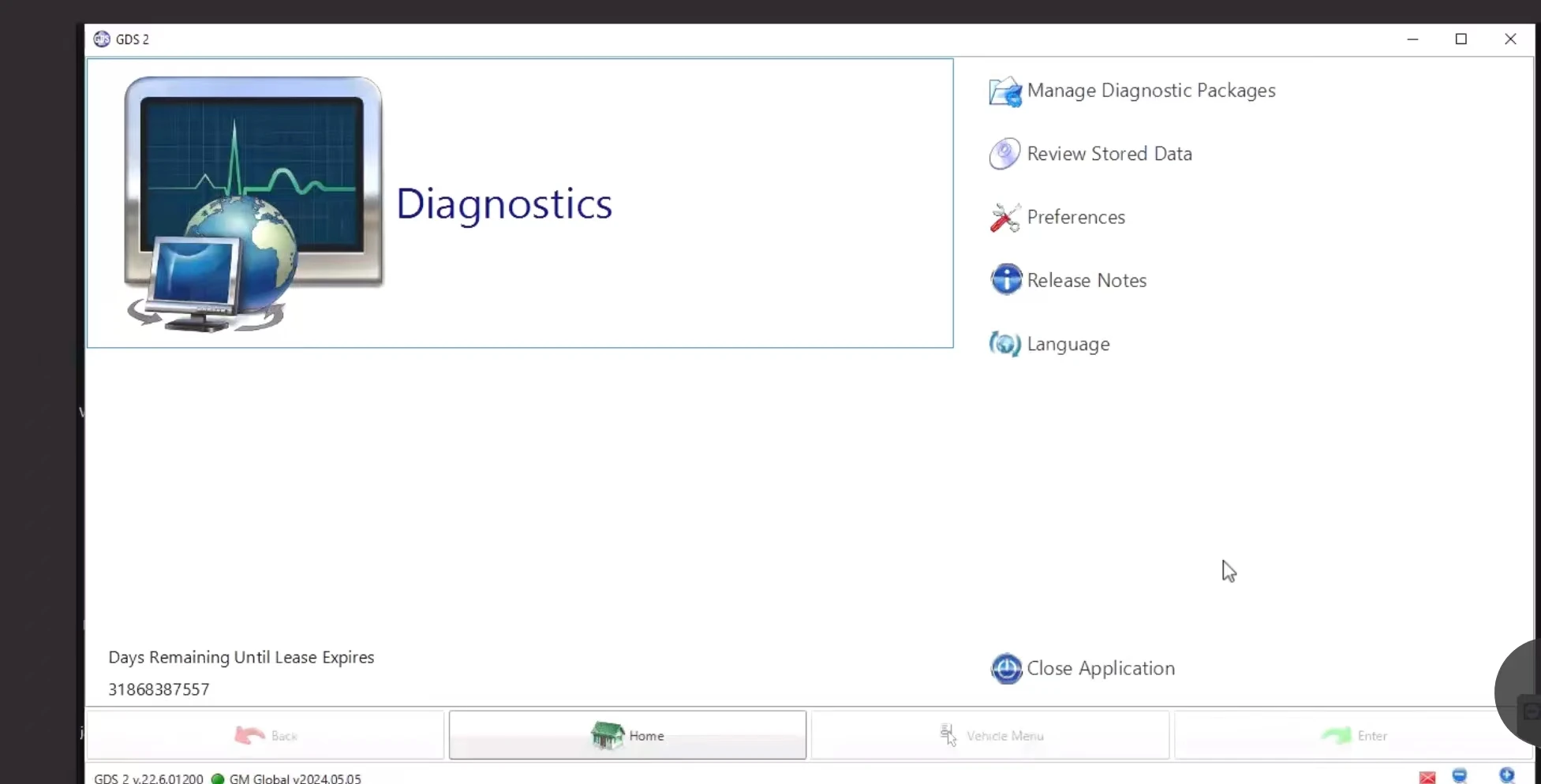
Task: Minimize the GDS 2 window
Action: (x=1412, y=39)
